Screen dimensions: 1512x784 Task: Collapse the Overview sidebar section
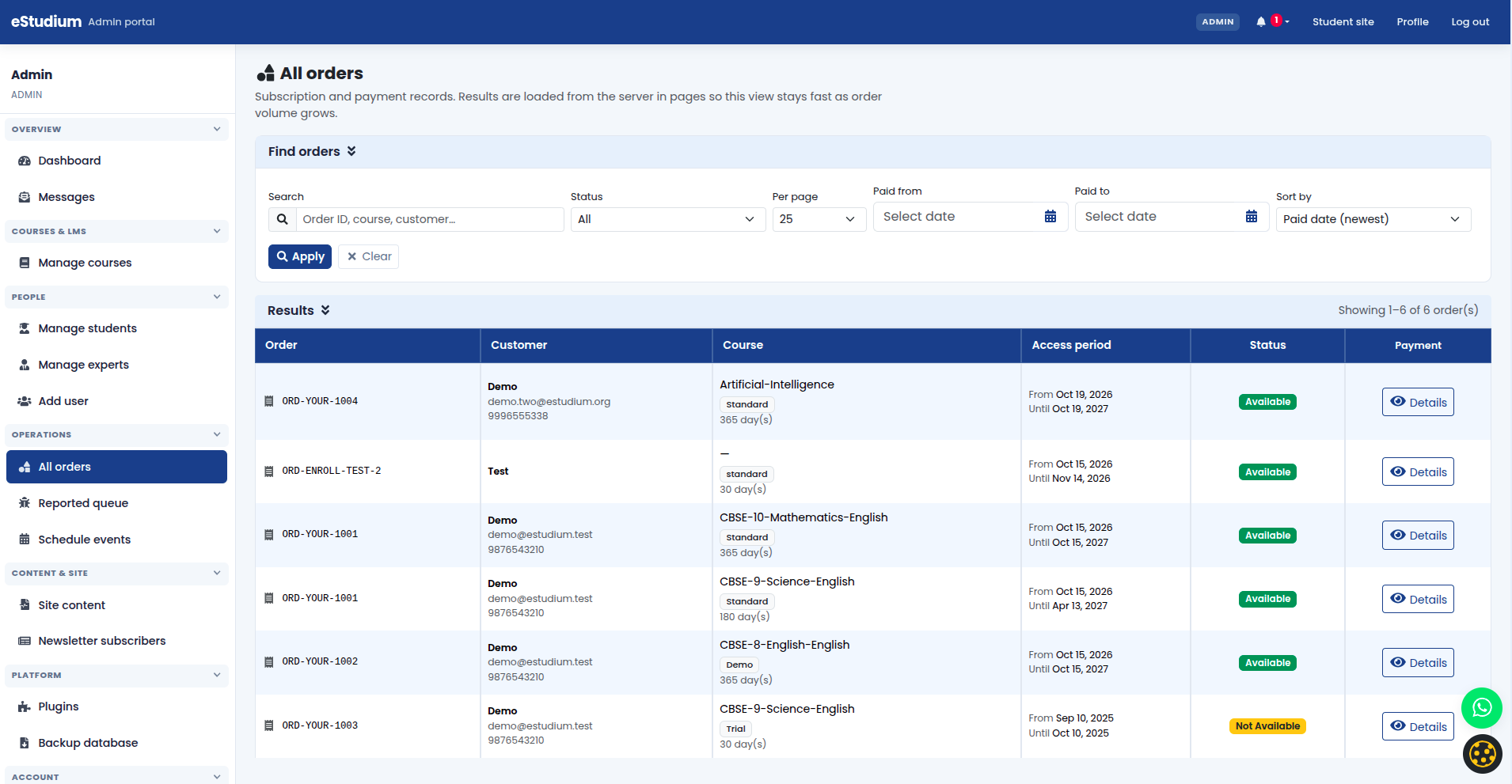(116, 129)
